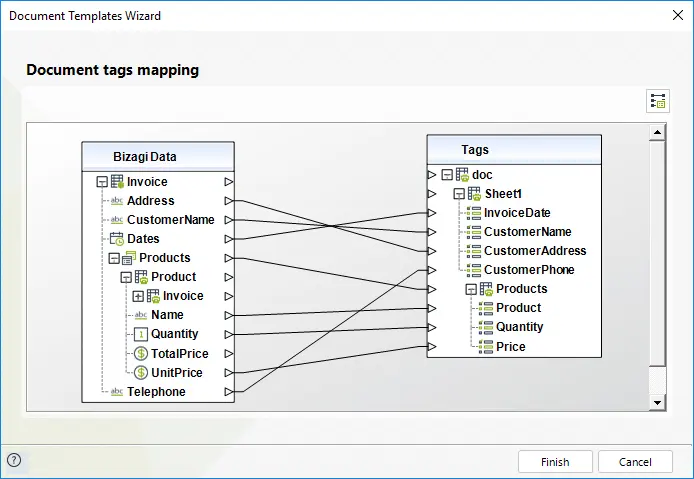Click the Sheet1 table icon
The image size is (694, 479).
tap(474, 193)
